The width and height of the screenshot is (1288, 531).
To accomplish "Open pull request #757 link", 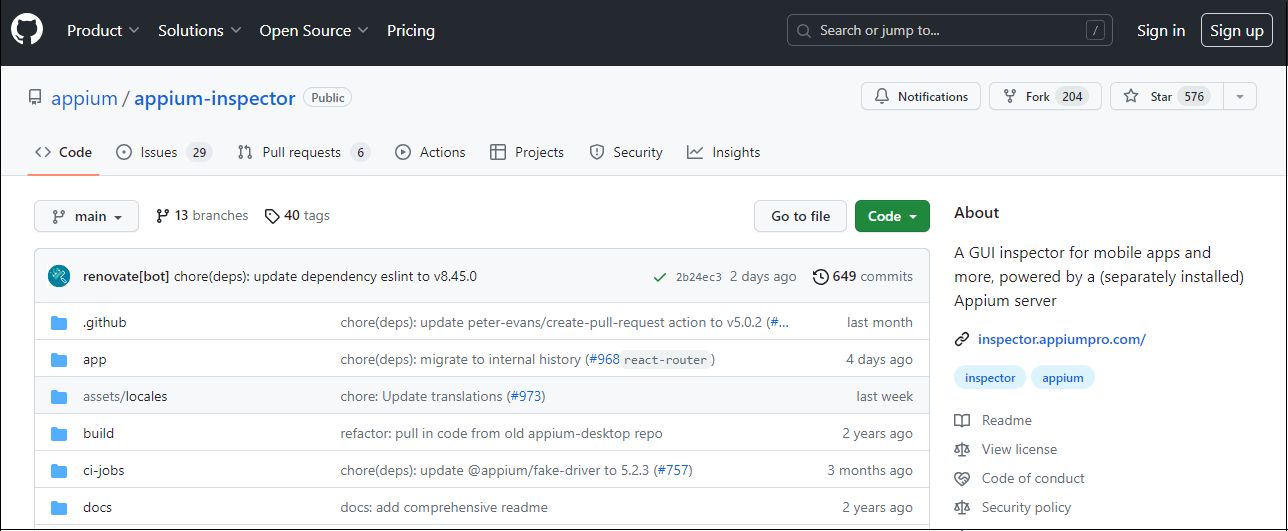I will 673,470.
